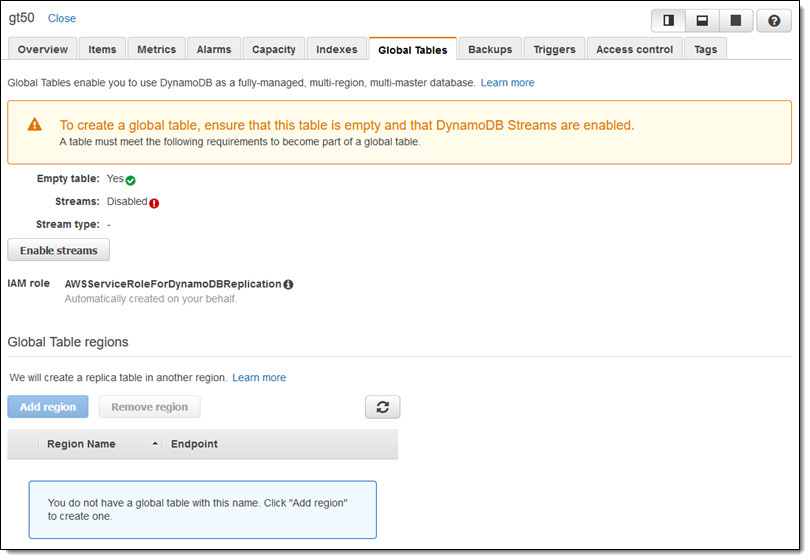Open the Metrics tab
The image size is (810, 560).
coord(157,50)
